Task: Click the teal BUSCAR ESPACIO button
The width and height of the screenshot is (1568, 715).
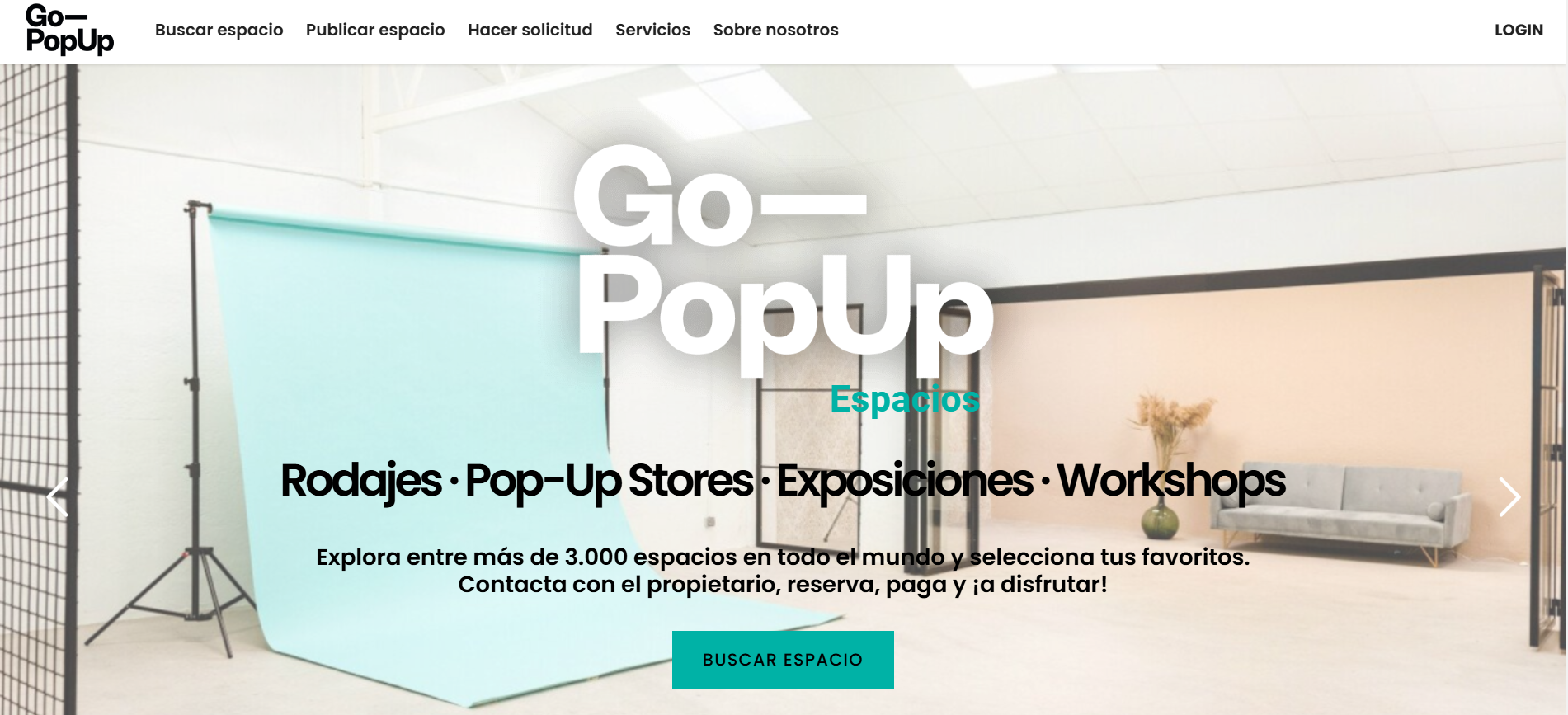Action: (x=783, y=660)
